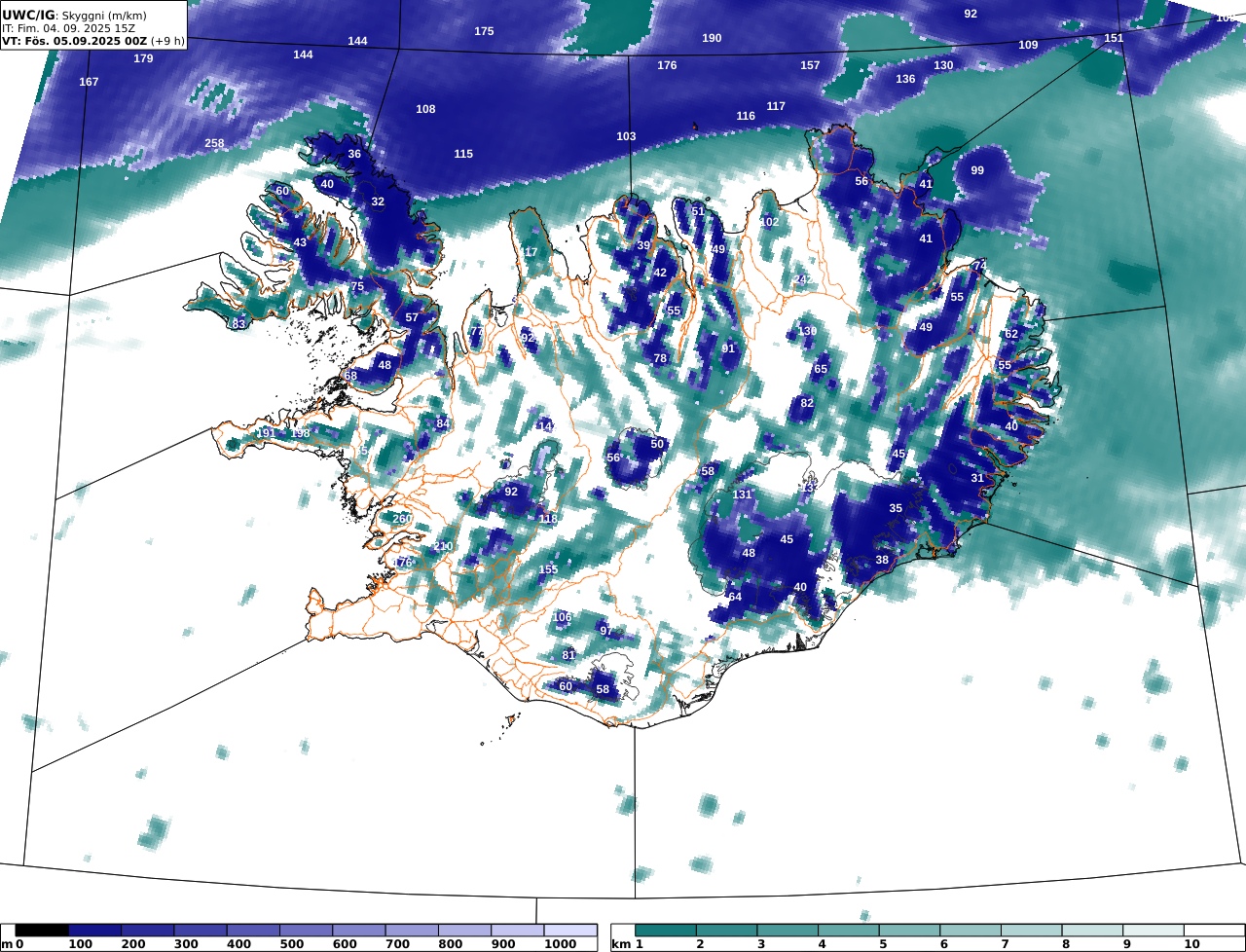Click the visibility value '91' in north-central Iceland
This screenshot has height=952, width=1246.
point(728,348)
